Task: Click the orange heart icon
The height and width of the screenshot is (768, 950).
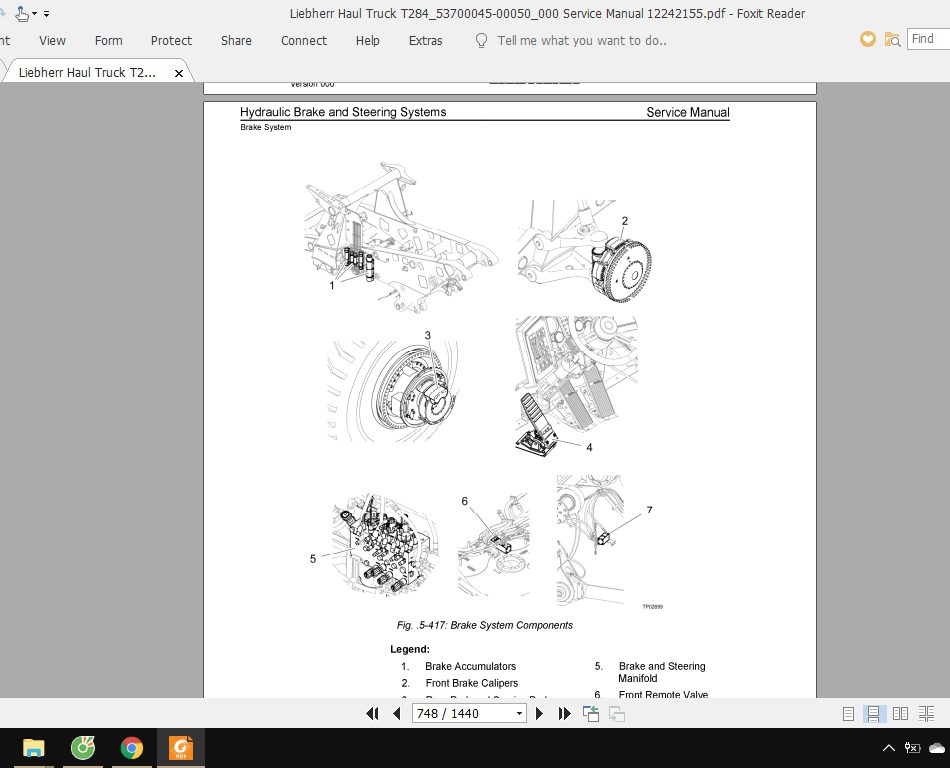Action: (x=868, y=39)
